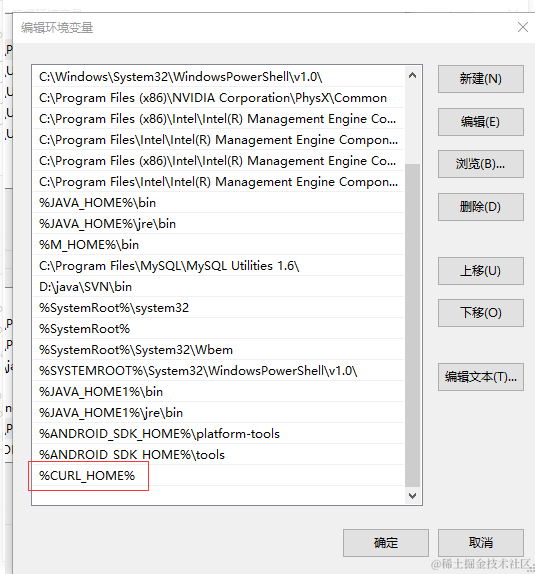This screenshot has width=535, height=574.
Task: Click the list scrollbar down arrow
Action: coord(412,496)
